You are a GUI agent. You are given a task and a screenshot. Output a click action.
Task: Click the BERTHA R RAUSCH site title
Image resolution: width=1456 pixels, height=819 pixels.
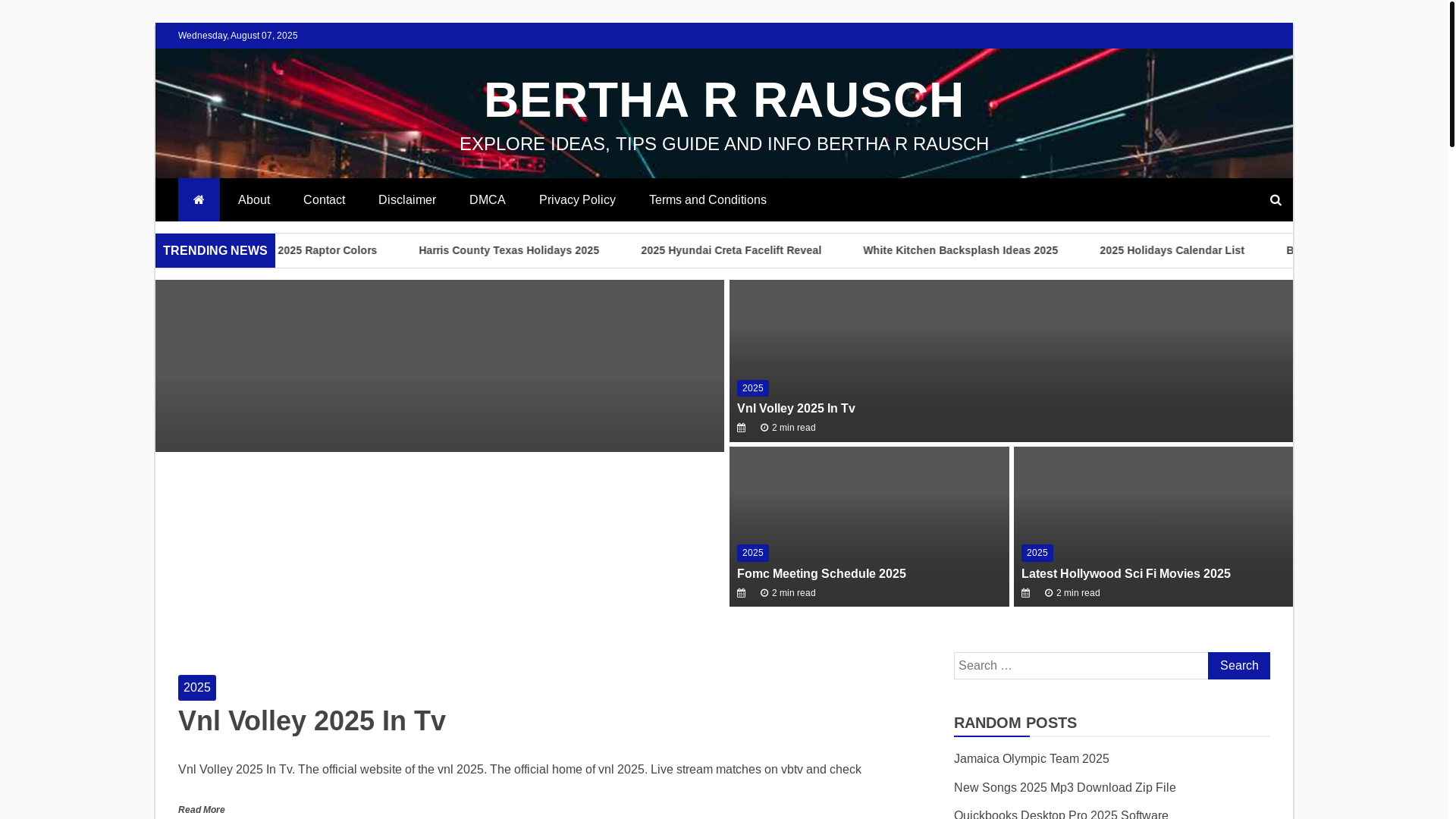click(724, 100)
